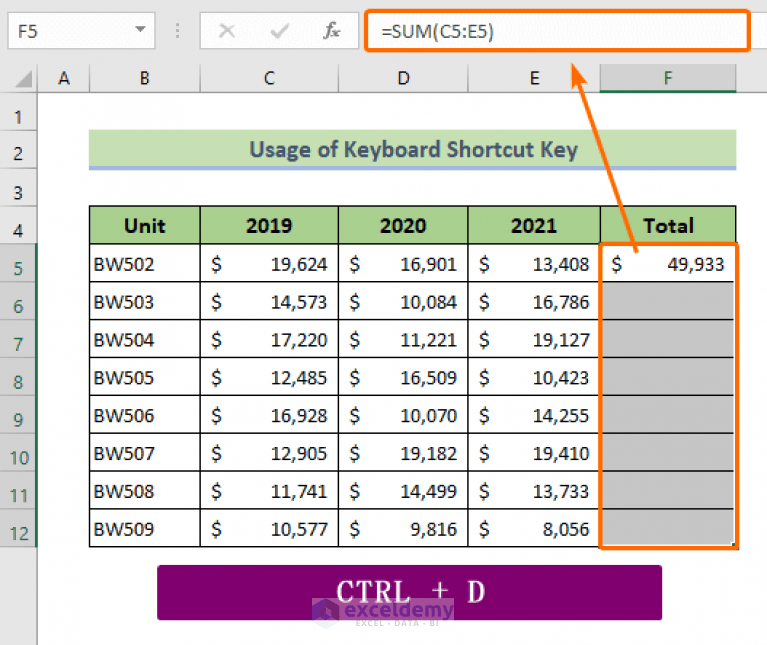Select cell containing BW508
This screenshot has height=645, width=767.
click(145, 490)
